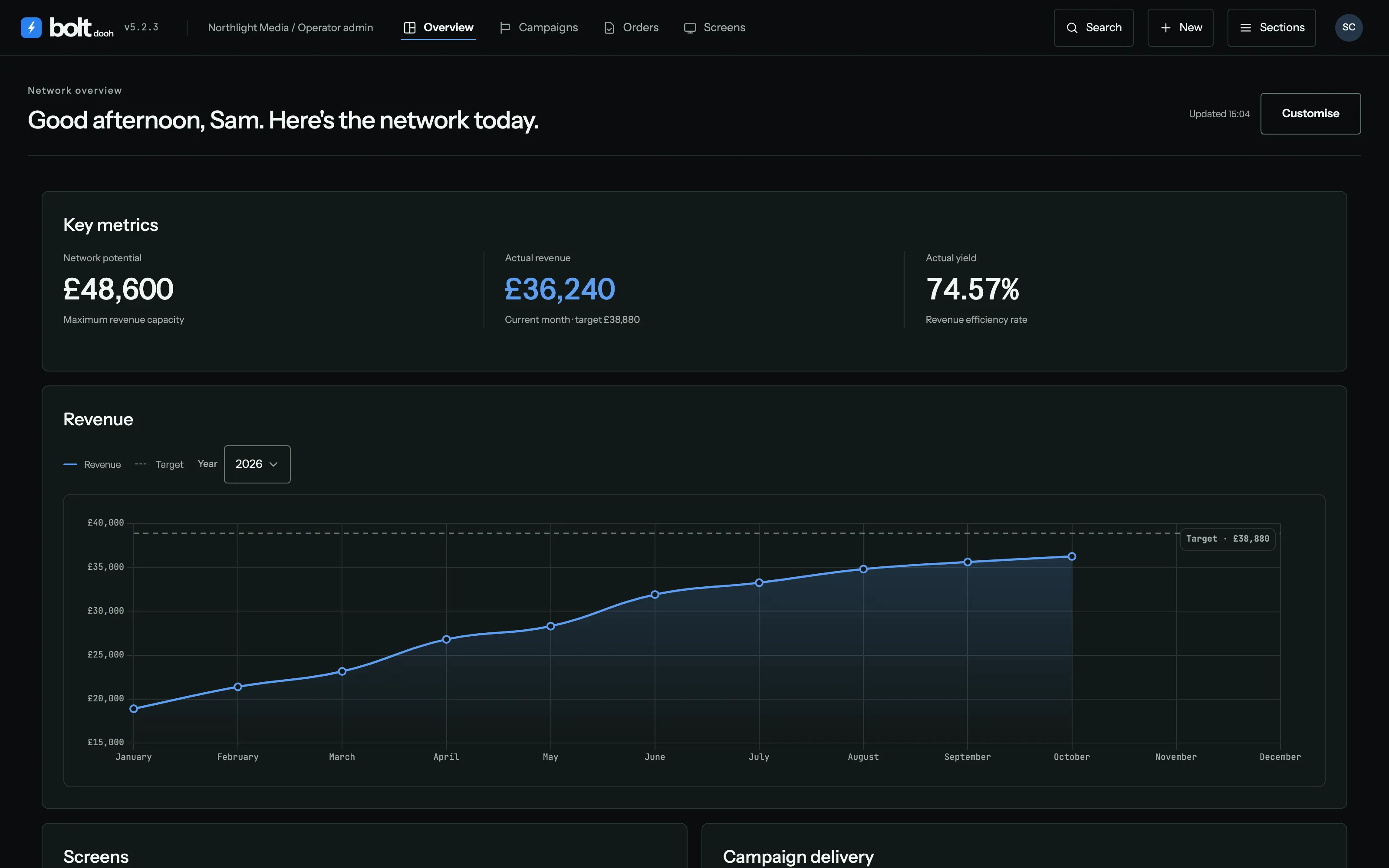The width and height of the screenshot is (1389, 868).
Task: Switch to the Overview tab
Action: [x=438, y=27]
